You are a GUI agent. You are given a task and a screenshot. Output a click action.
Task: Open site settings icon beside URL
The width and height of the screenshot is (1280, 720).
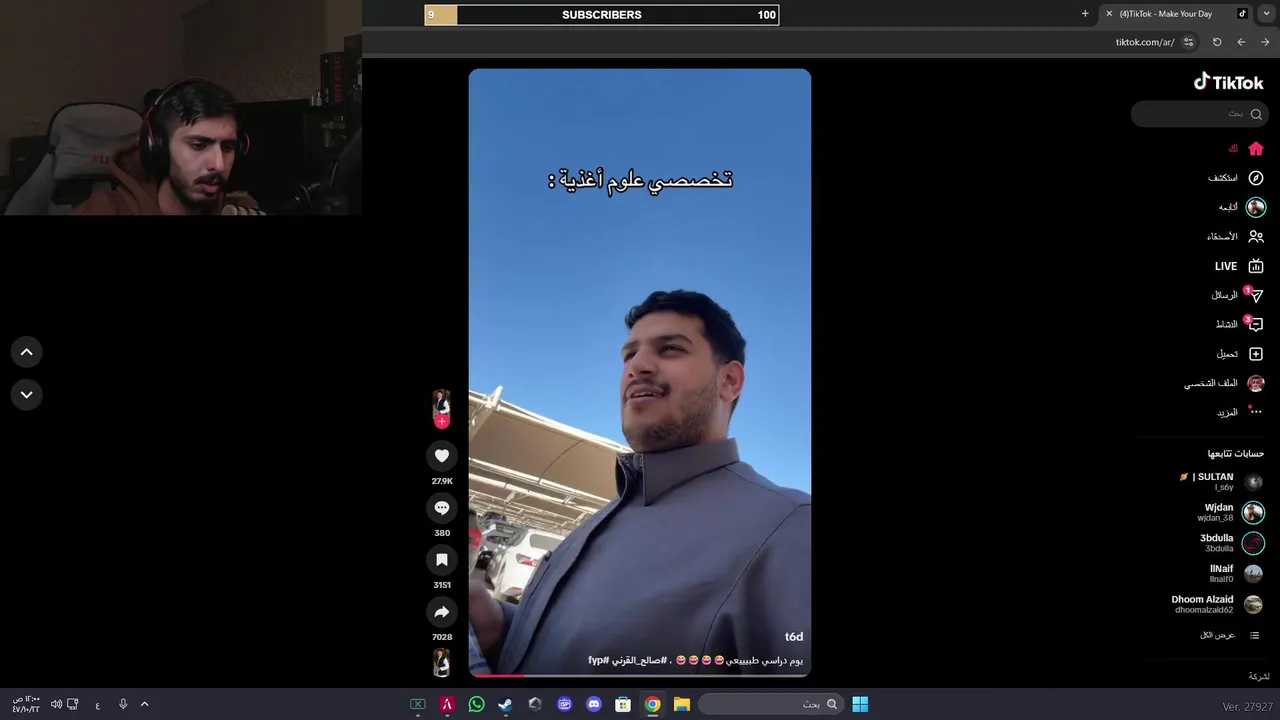(x=1188, y=42)
